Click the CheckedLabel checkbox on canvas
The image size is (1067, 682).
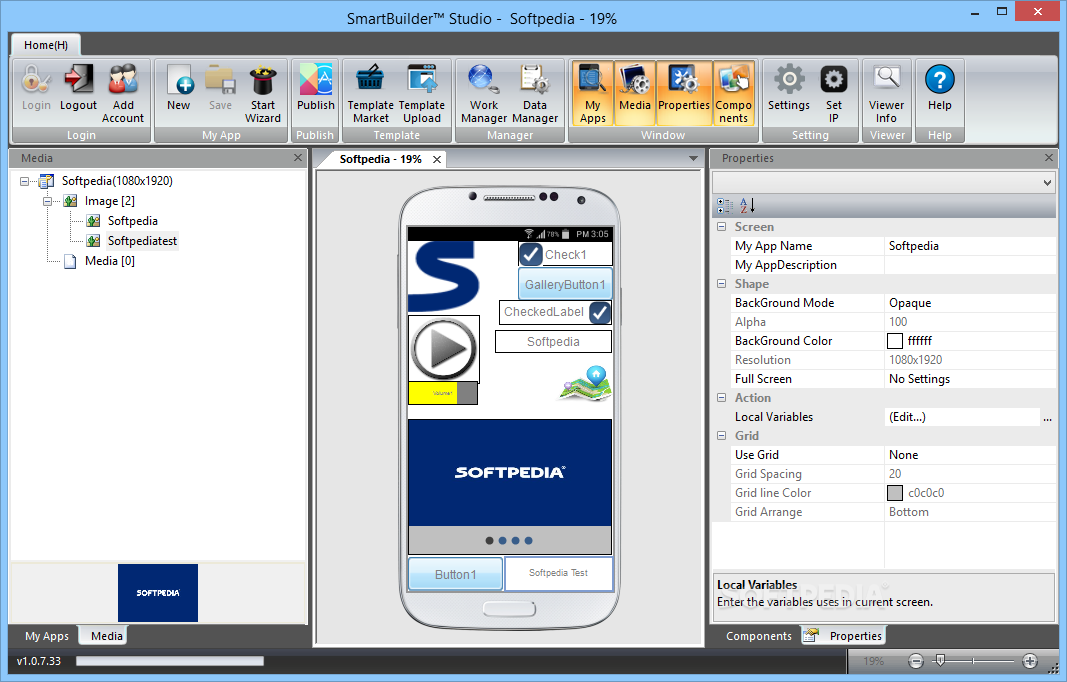[x=600, y=312]
